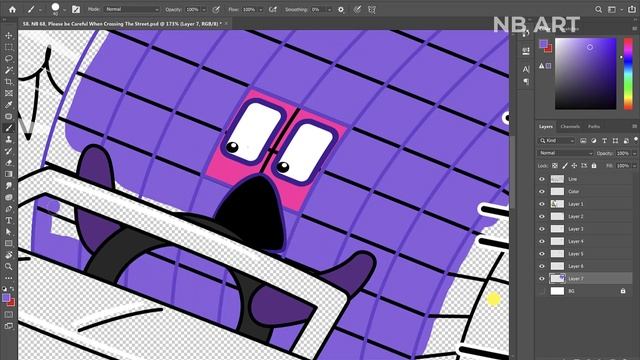The width and height of the screenshot is (640, 360).
Task: Select the Magic Wand tool
Action: [9, 70]
